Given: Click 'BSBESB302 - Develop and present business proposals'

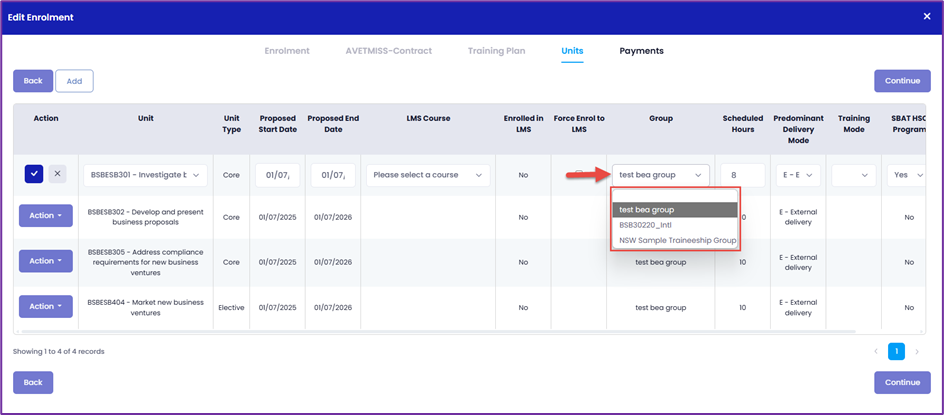Looking at the screenshot, I should [x=146, y=217].
